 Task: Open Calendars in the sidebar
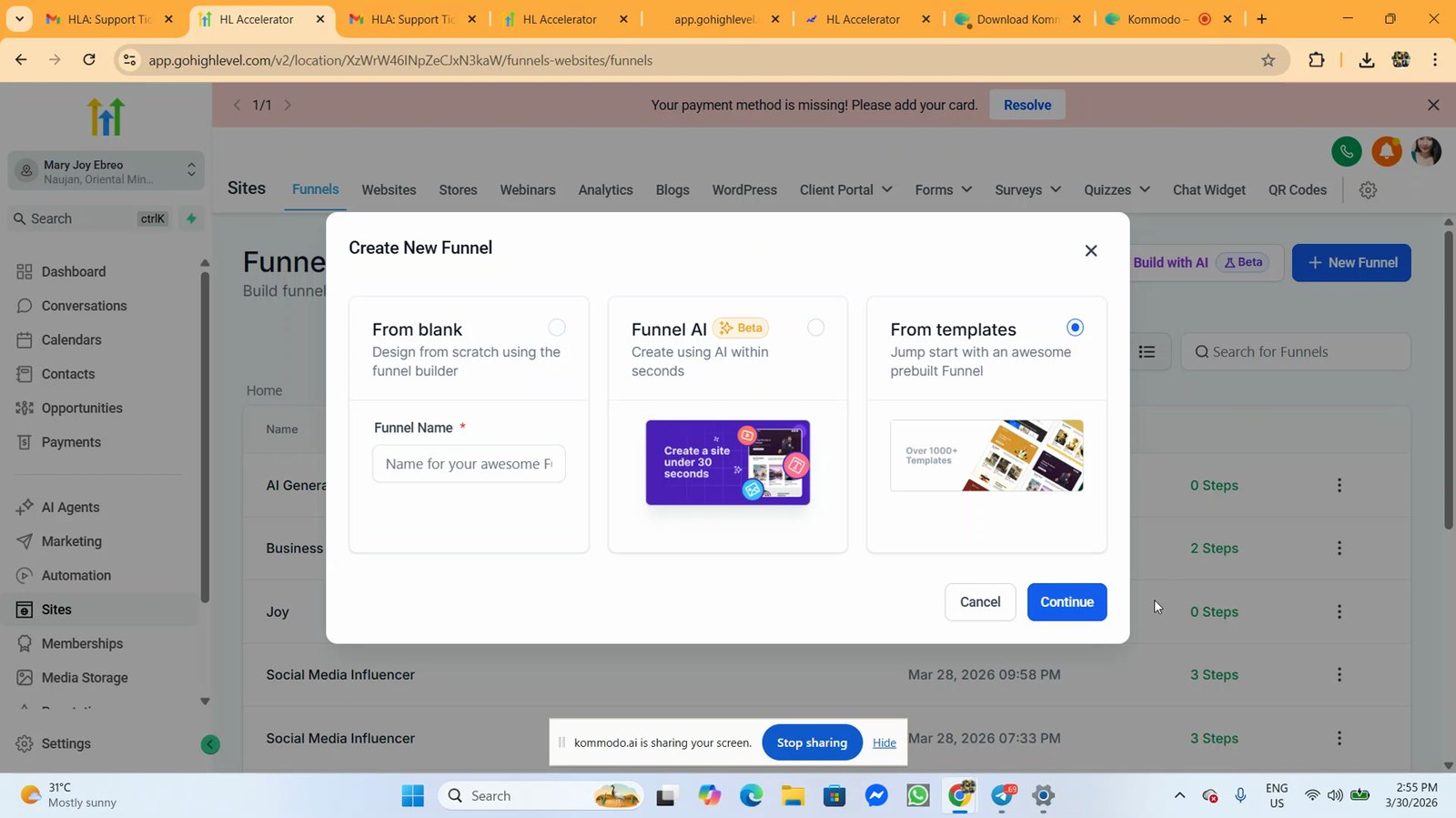tap(71, 340)
